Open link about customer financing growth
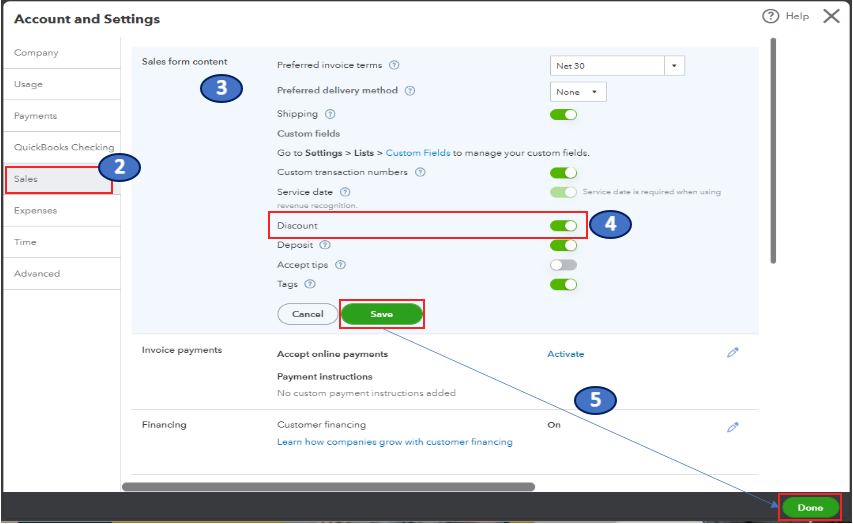Screen dimensions: 853x524 395,442
